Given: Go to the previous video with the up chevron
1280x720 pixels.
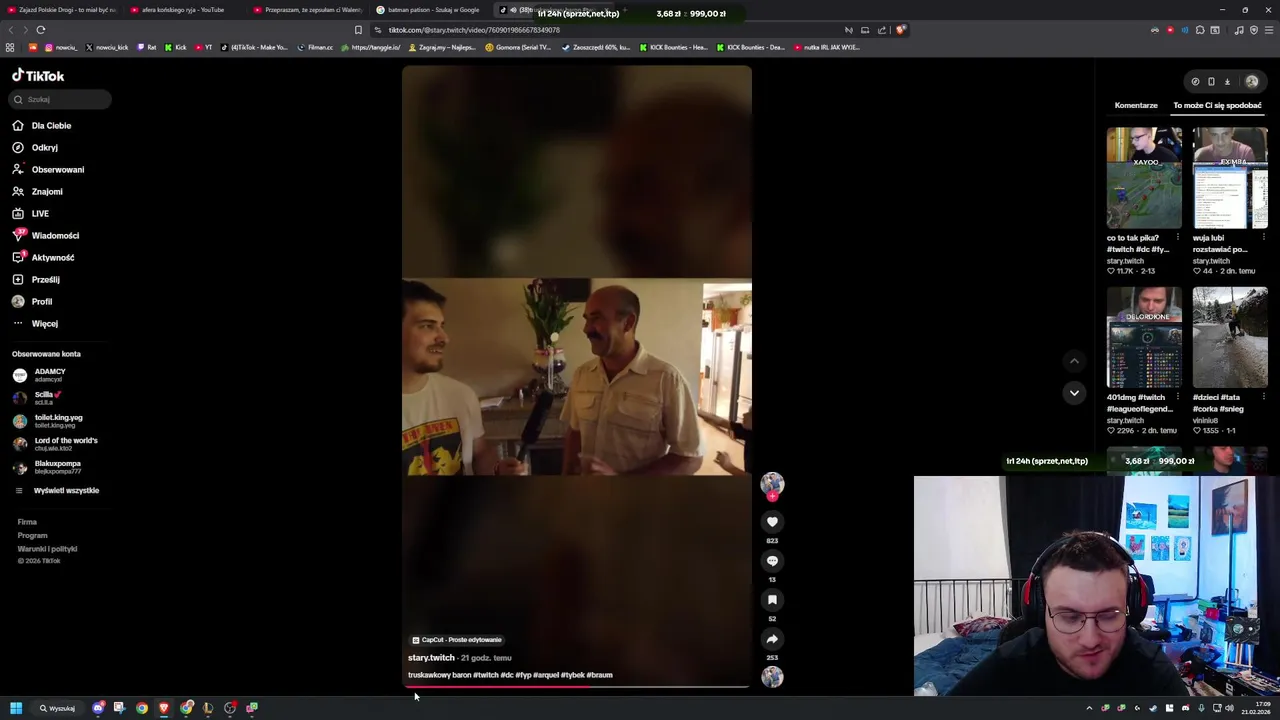Looking at the screenshot, I should point(1074,361).
